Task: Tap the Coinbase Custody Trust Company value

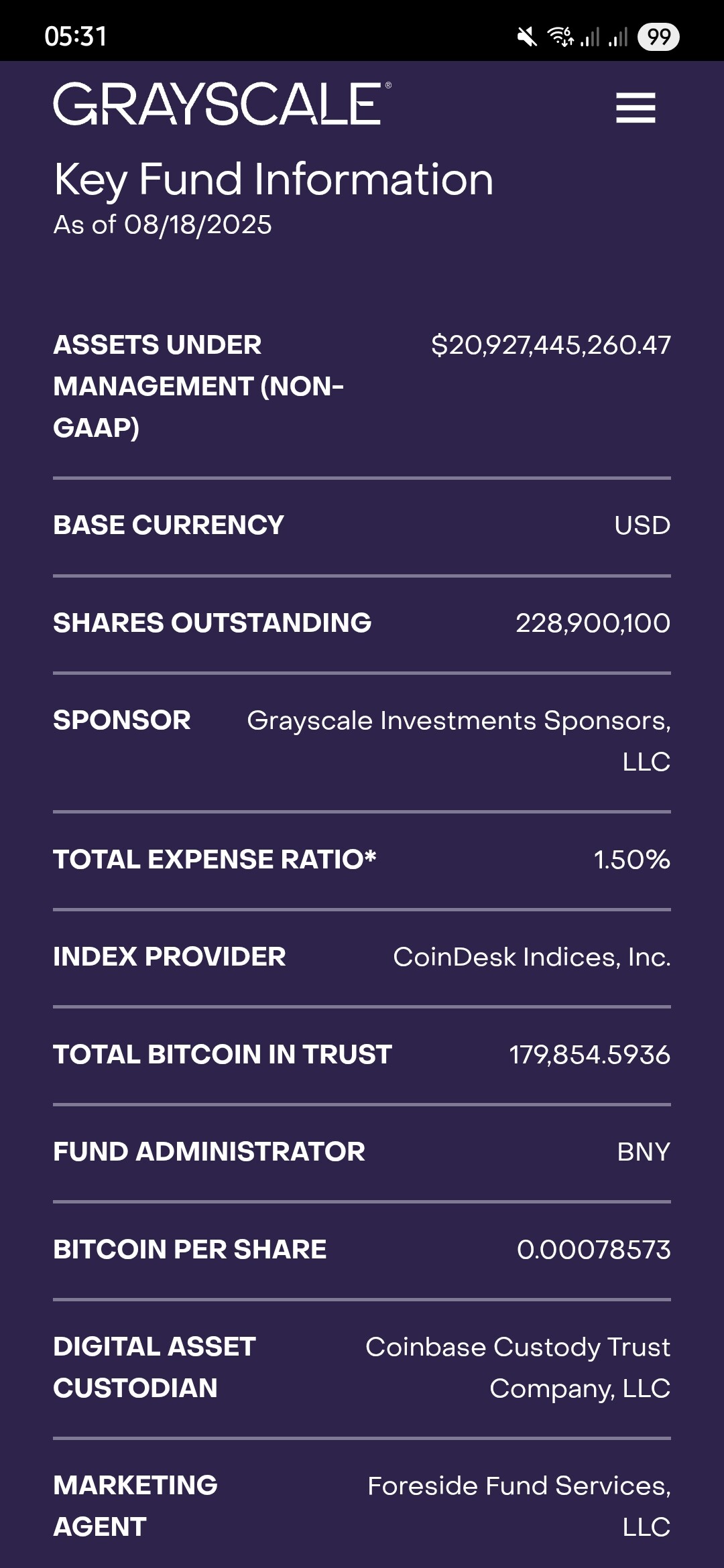Action: [518, 1367]
